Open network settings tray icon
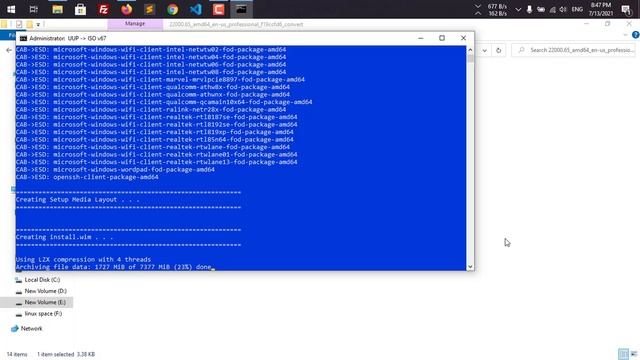 552,9
